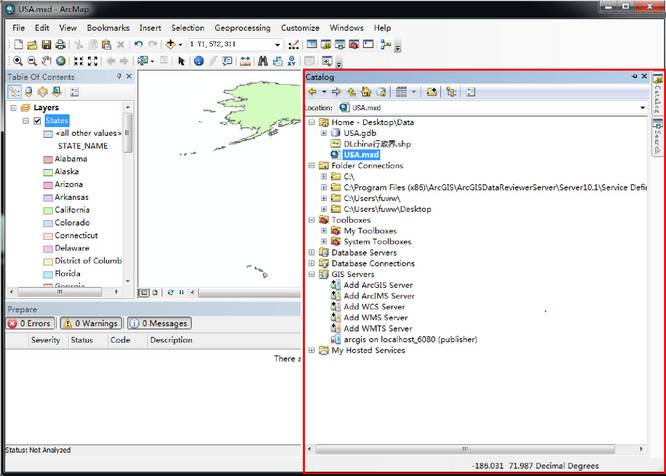The image size is (666, 476).
Task: Open the Geoprocessing menu
Action: (243, 28)
